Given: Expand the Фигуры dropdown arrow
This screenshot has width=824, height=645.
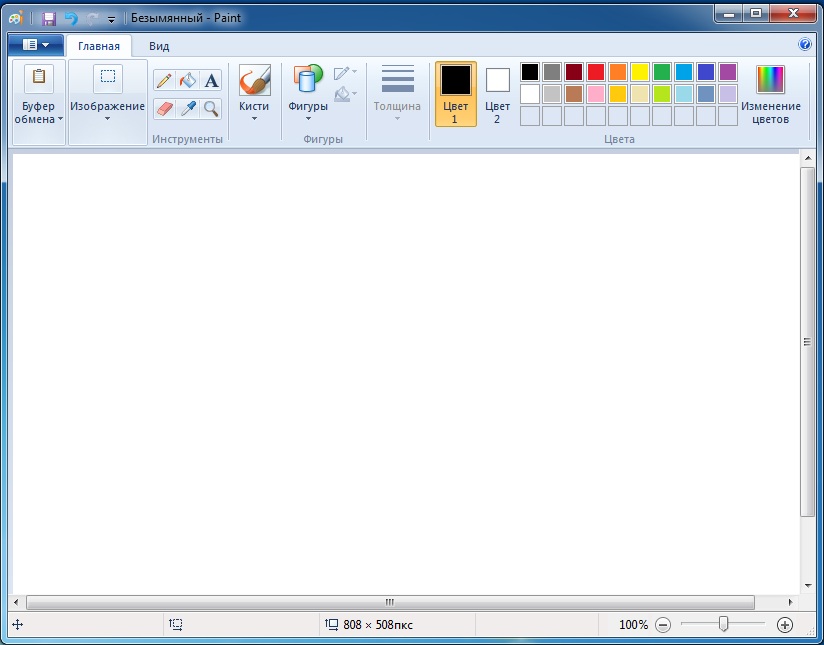Looking at the screenshot, I should (308, 119).
